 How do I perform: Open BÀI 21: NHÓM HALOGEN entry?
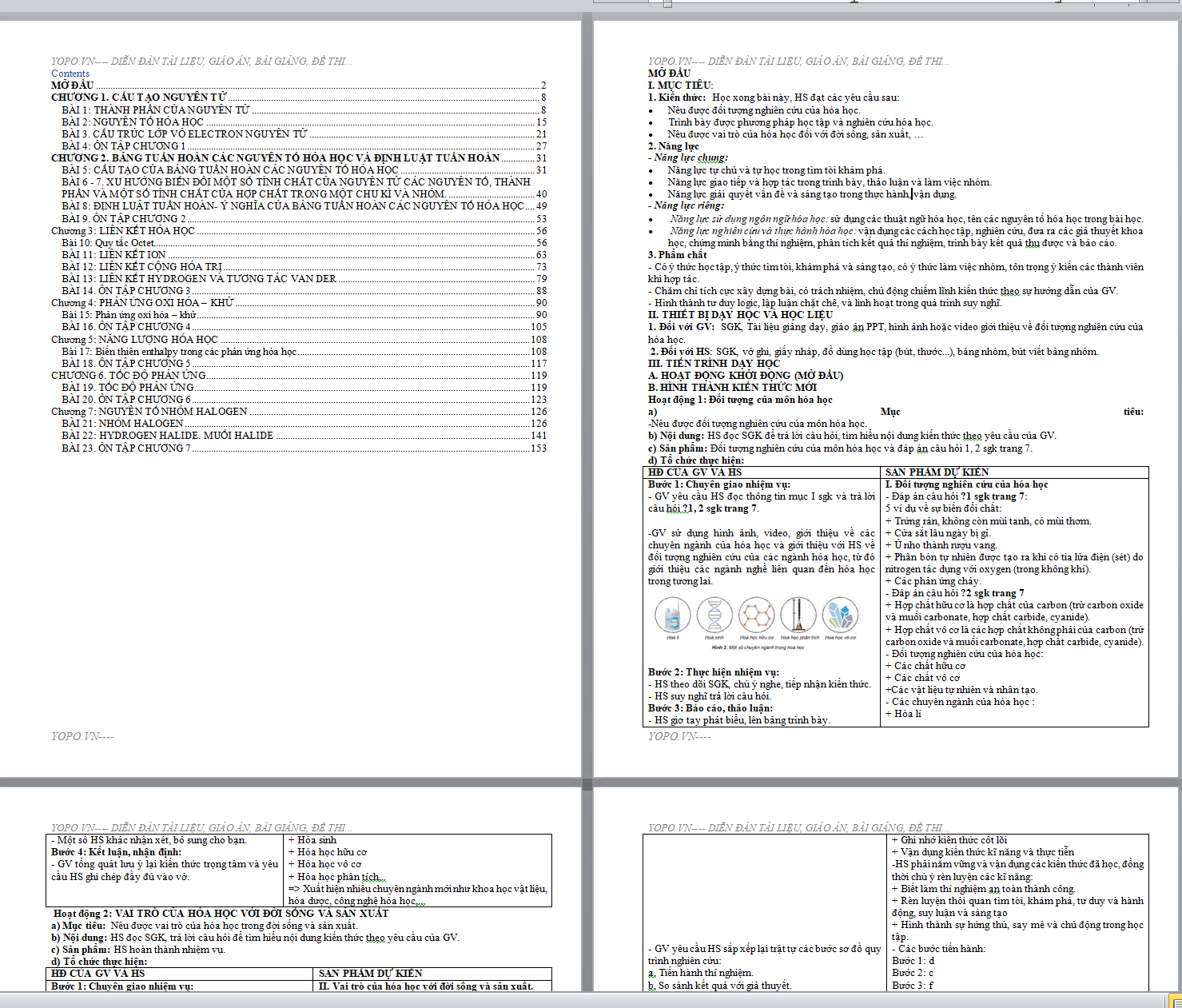(122, 424)
